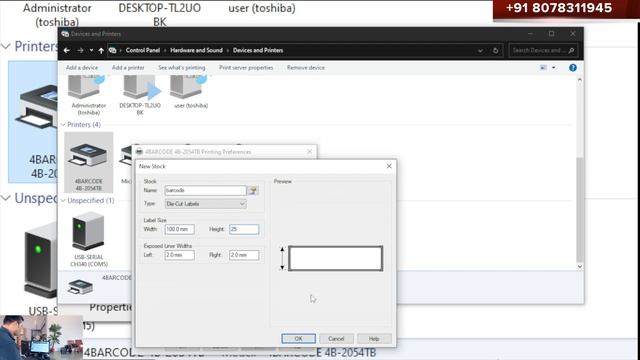Image resolution: width=640 pixels, height=360 pixels.
Task: Collapse the Unspecified group in background window
Action: pos(5,199)
